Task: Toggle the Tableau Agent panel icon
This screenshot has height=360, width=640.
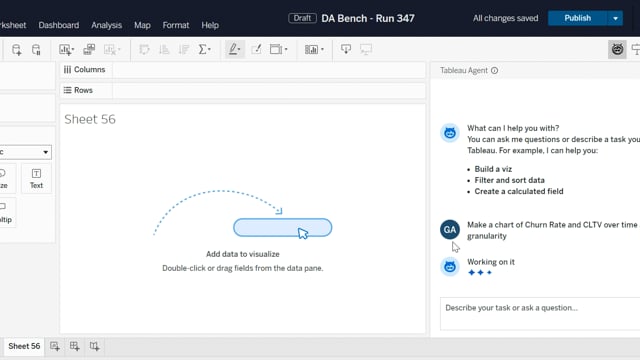Action: (x=617, y=50)
